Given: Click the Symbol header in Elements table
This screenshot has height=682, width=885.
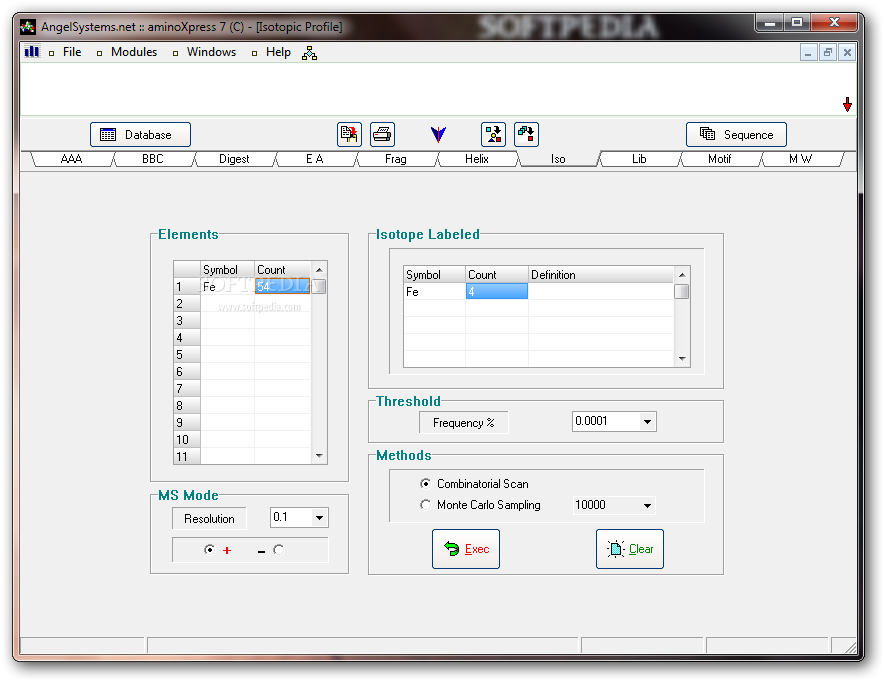Looking at the screenshot, I should [227, 270].
